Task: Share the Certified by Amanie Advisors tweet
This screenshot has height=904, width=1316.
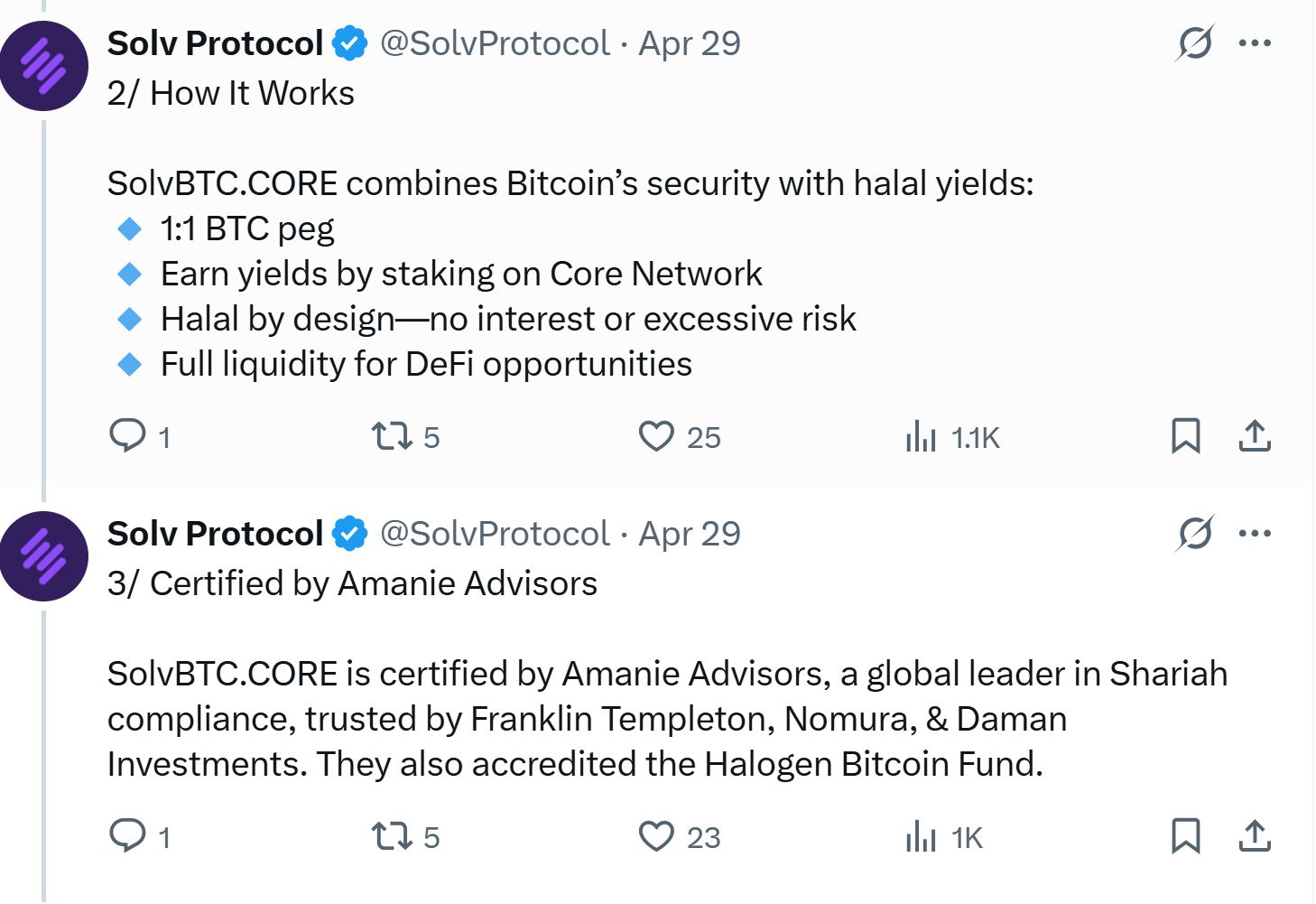Action: 1256,837
